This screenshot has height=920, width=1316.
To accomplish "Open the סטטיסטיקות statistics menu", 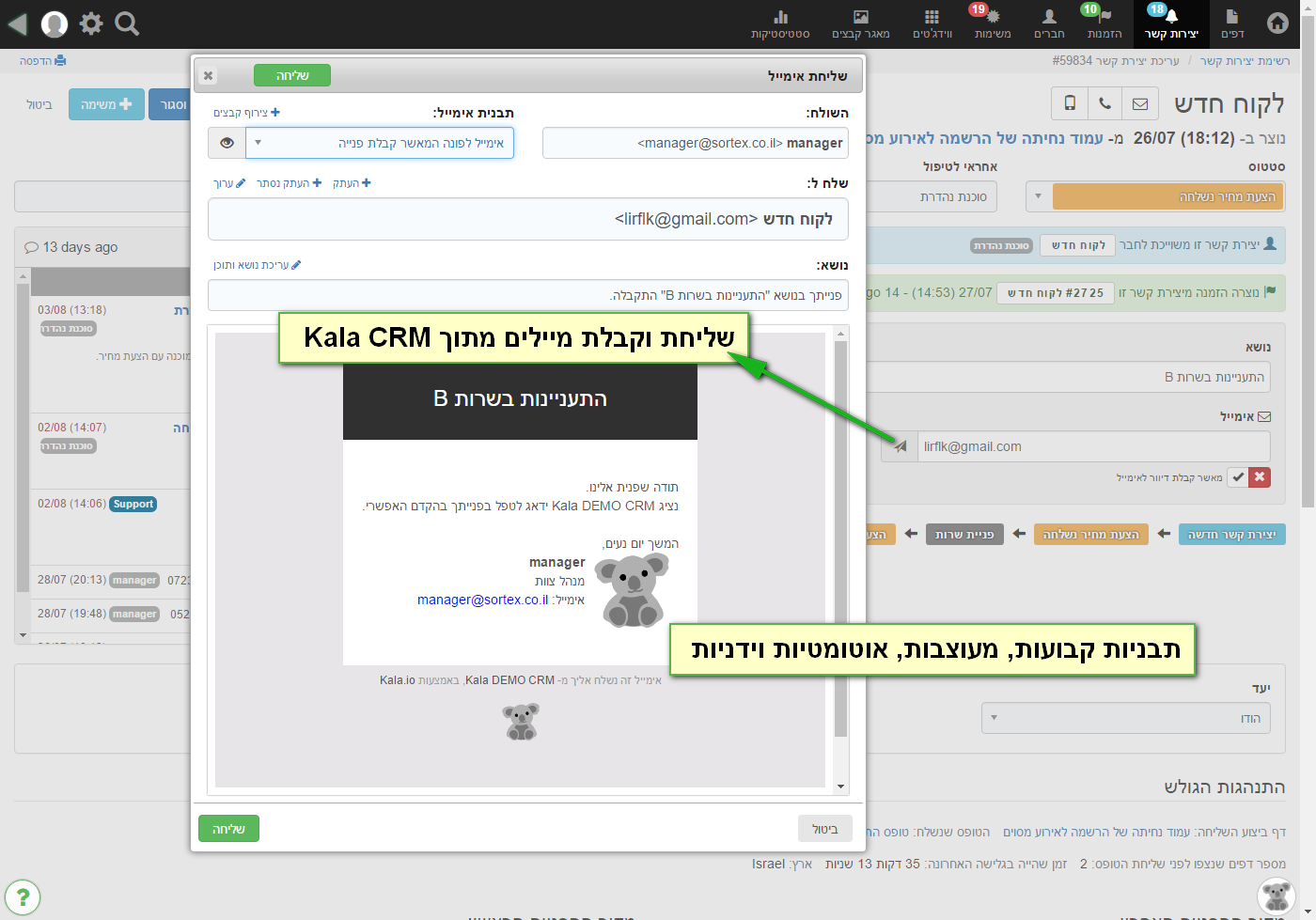I will point(780,23).
